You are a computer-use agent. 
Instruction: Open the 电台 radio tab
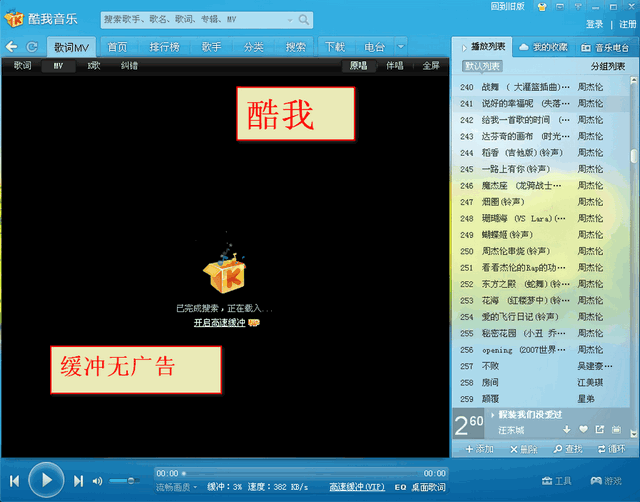point(374,47)
